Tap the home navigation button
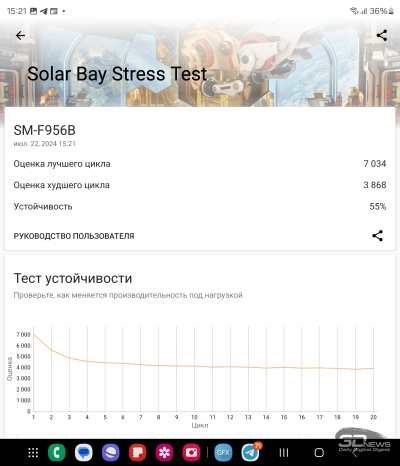Screen dimensions: 400x466 click(x=319, y=453)
